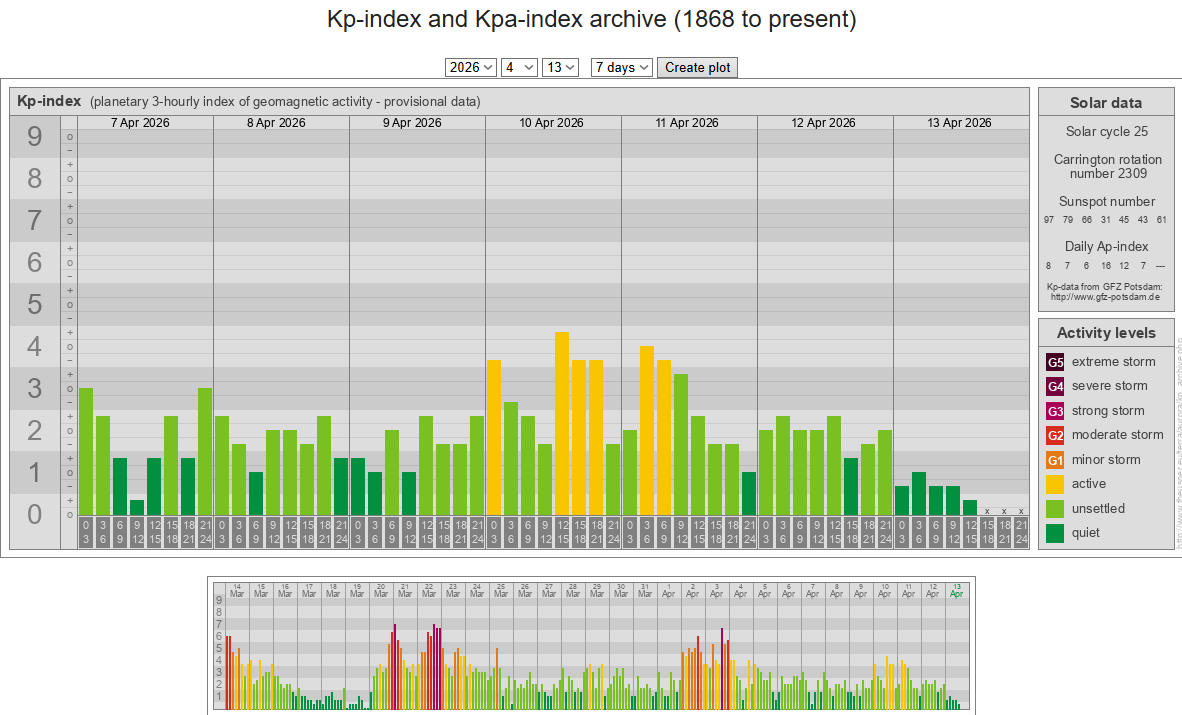
Task: Click the G4 severe storm legend icon
Action: [1055, 386]
